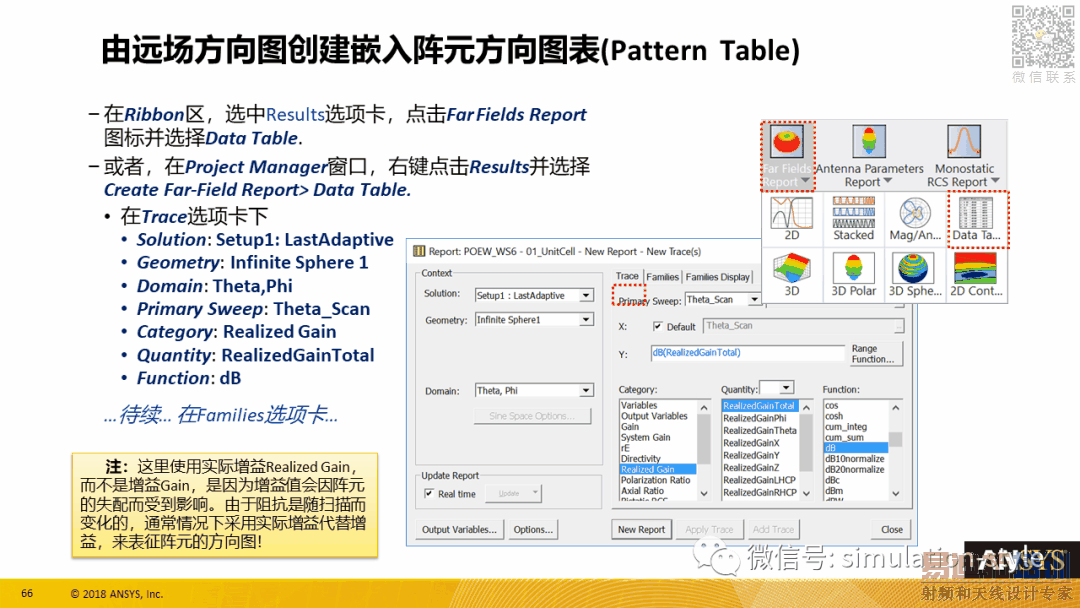
Task: Select RealizedGainRHCP in Quantity list
Action: (760, 492)
